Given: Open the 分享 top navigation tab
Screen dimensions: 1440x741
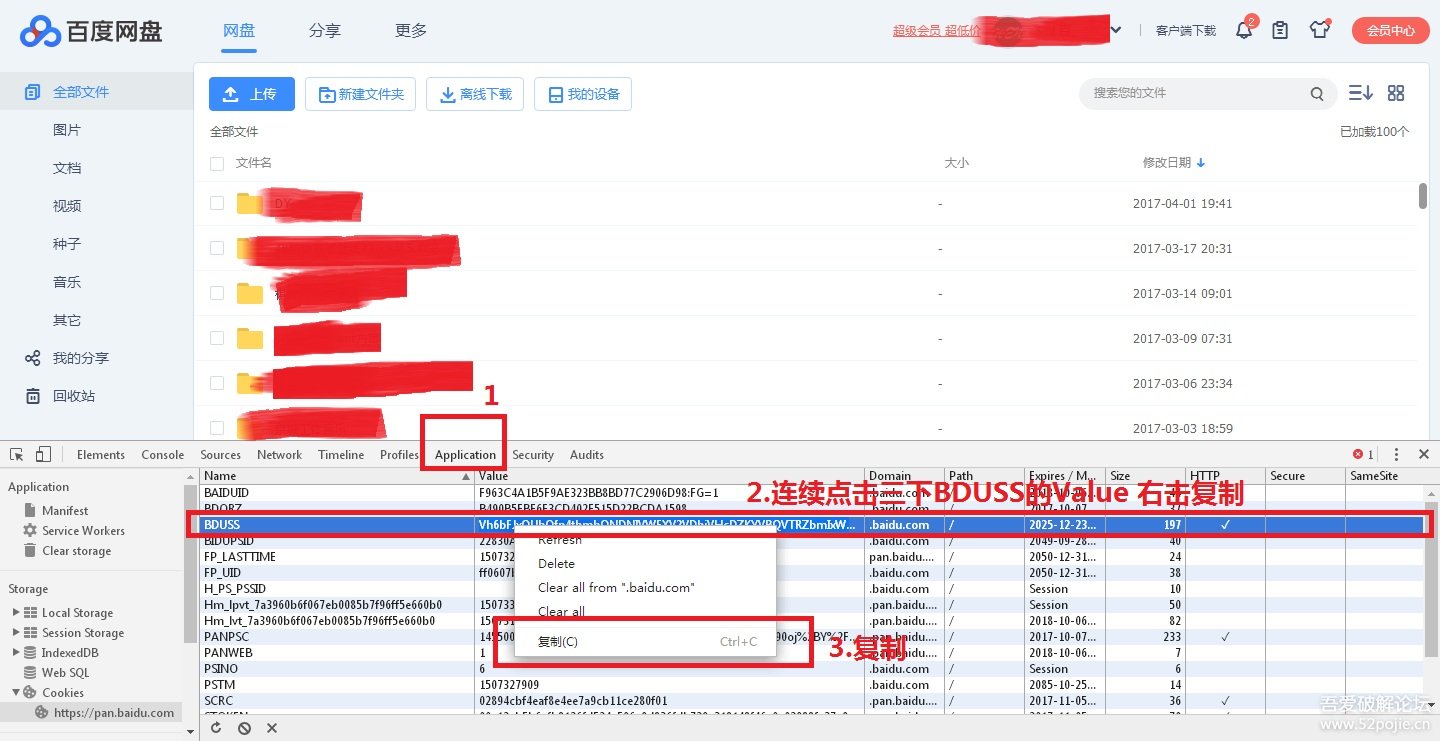Looking at the screenshot, I should 325,31.
